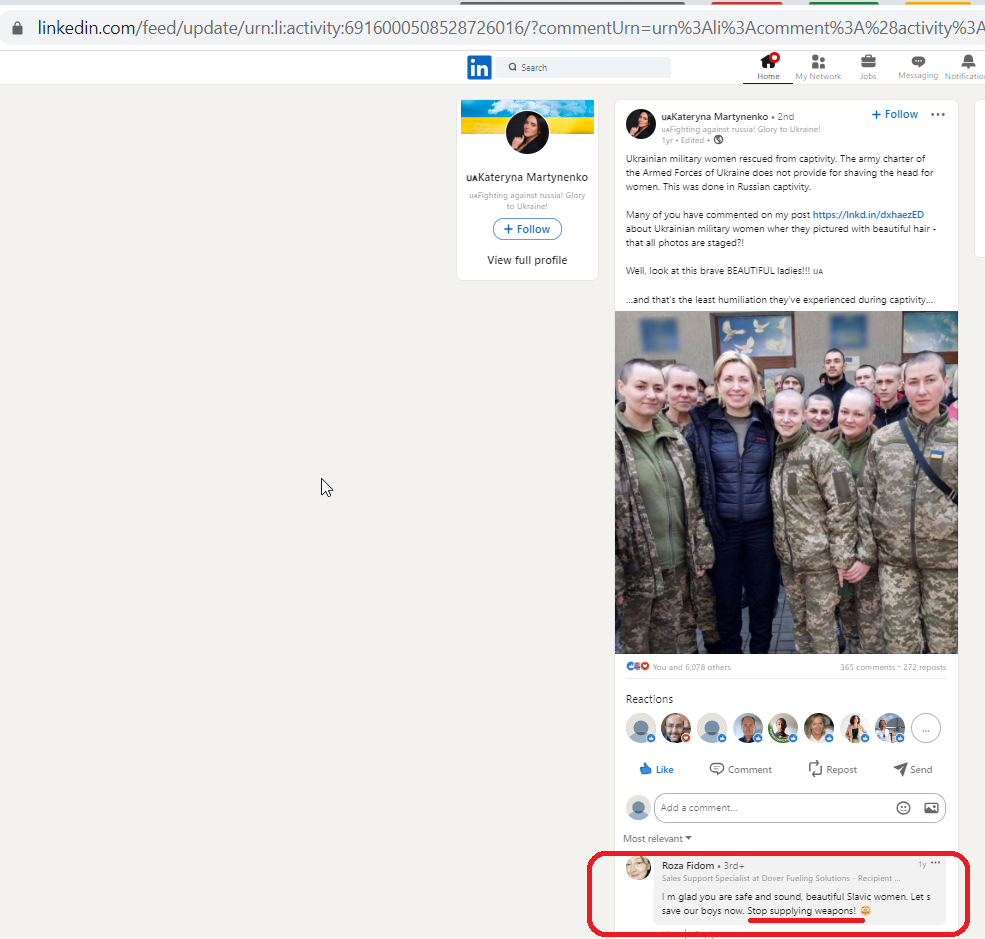
Task: Click the first reaction avatar in Reactions
Action: point(641,729)
